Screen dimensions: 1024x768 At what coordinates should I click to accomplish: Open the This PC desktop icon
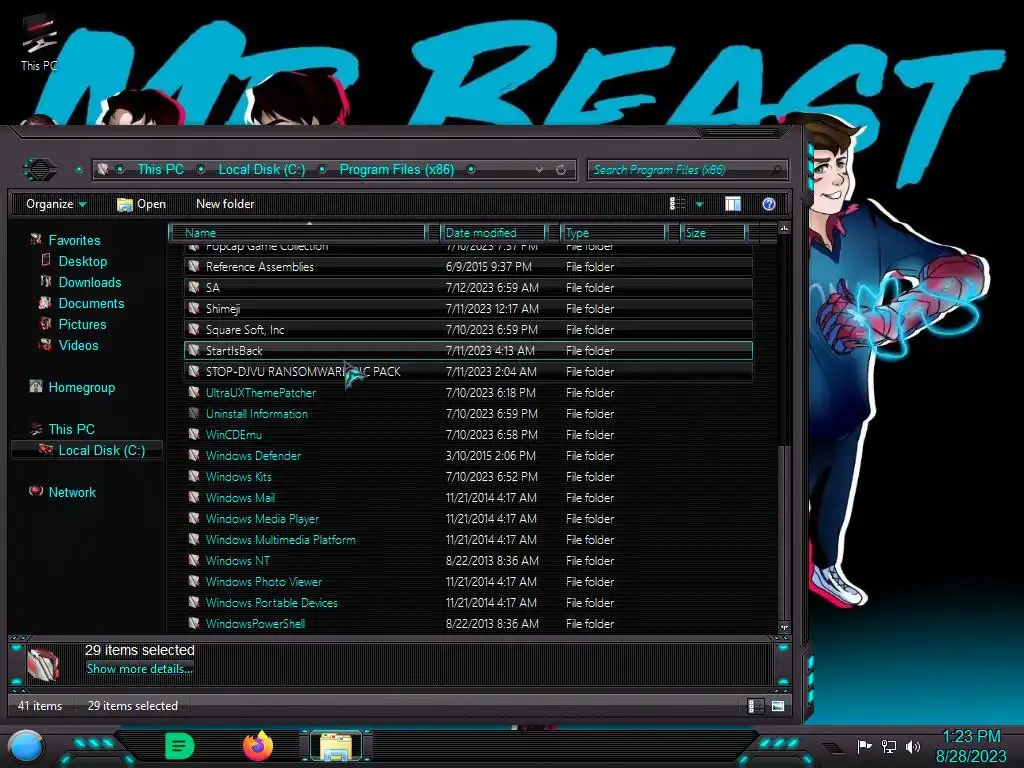pyautogui.click(x=39, y=44)
